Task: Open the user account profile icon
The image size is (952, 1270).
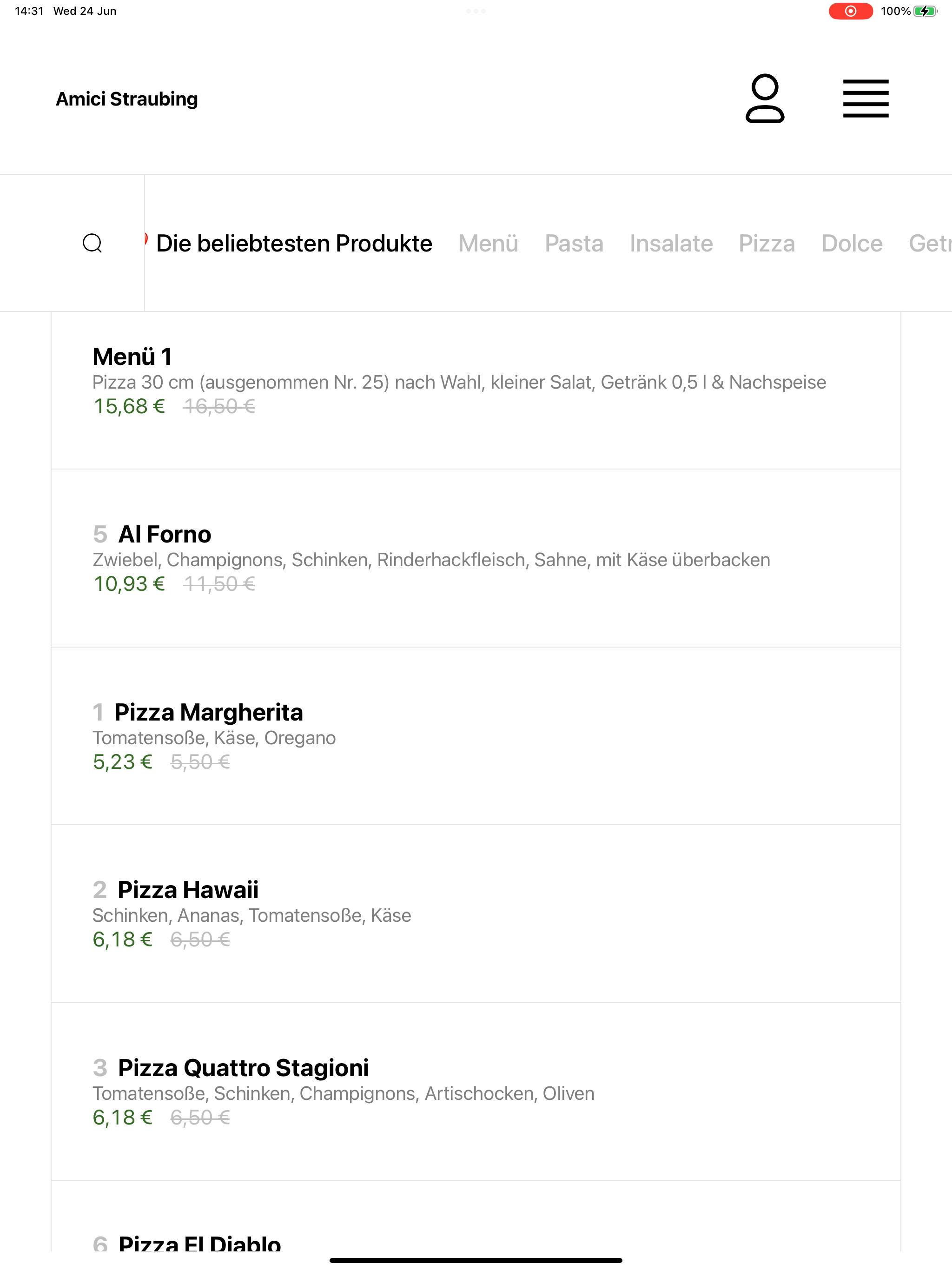Action: point(765,98)
